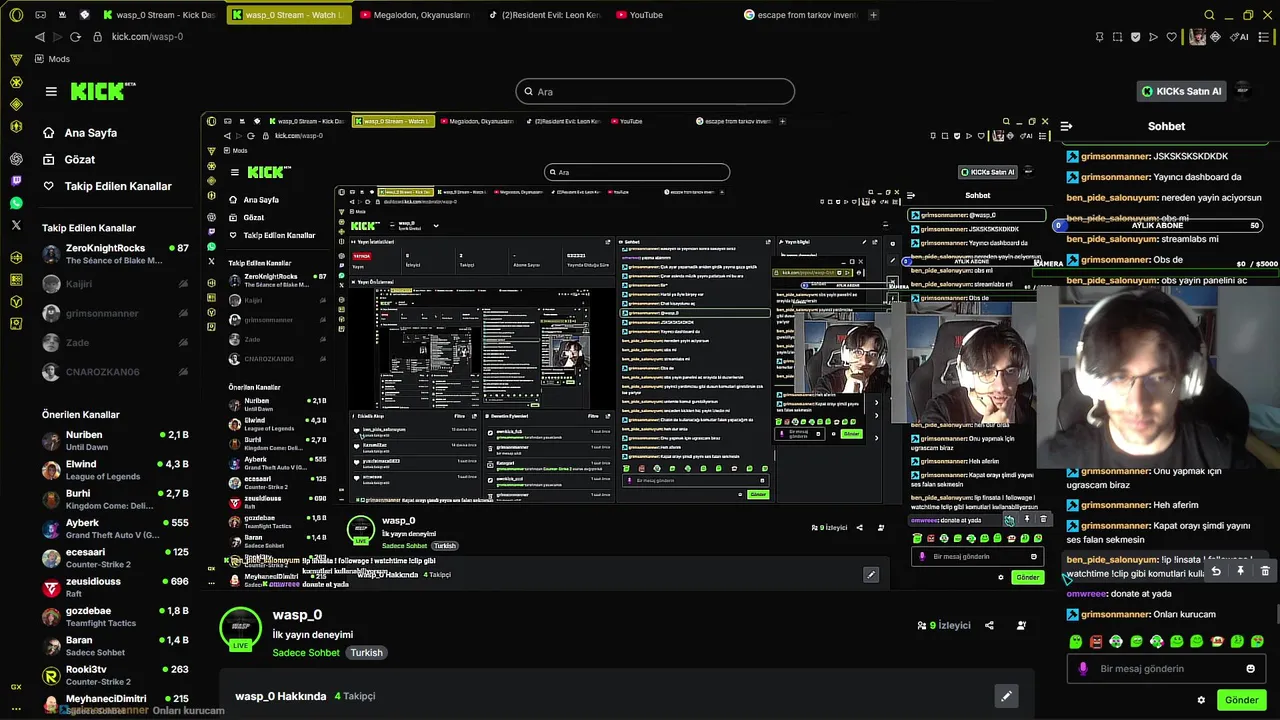Viewport: 1280px width, 720px height.
Task: Click the KICKs Satın Al button at the top right
Action: click(1182, 91)
